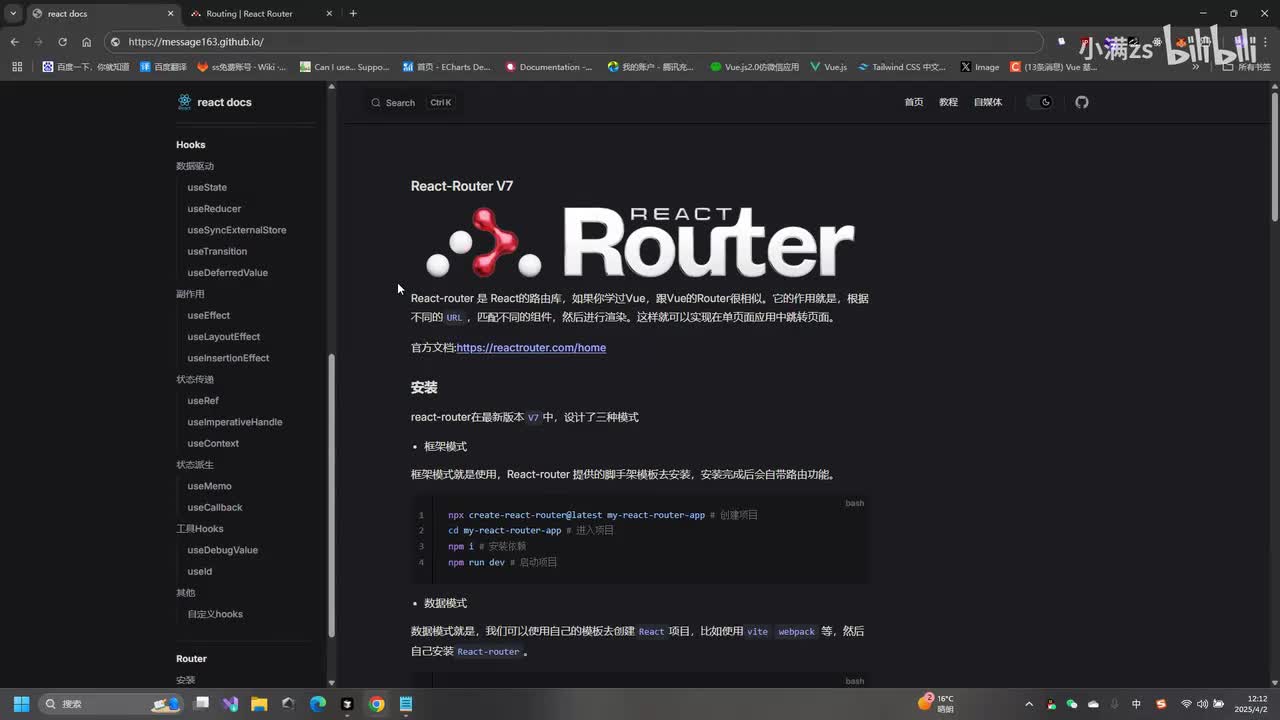Image resolution: width=1280 pixels, height=720 pixels.
Task: Click the react docs logo icon
Action: [184, 102]
